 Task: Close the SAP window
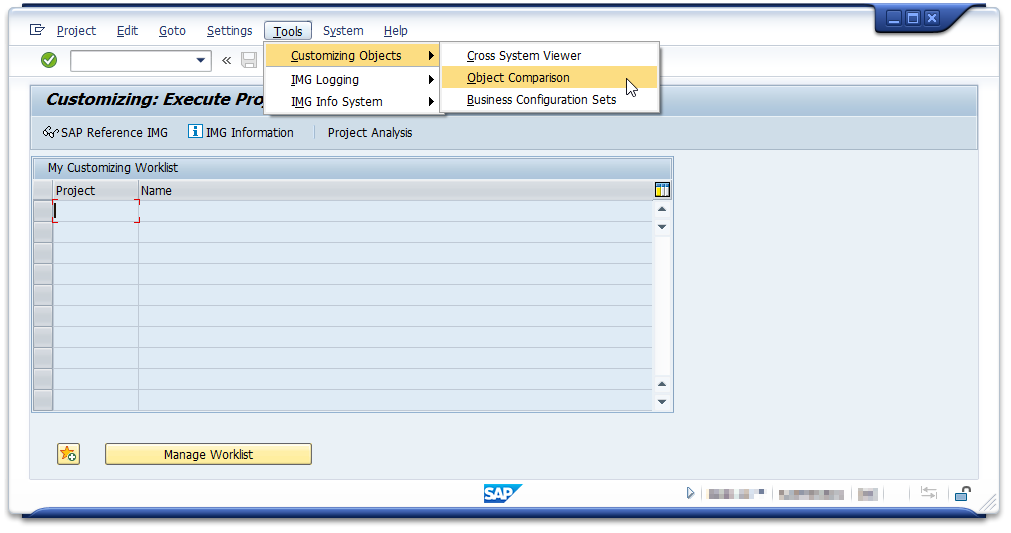(x=932, y=18)
